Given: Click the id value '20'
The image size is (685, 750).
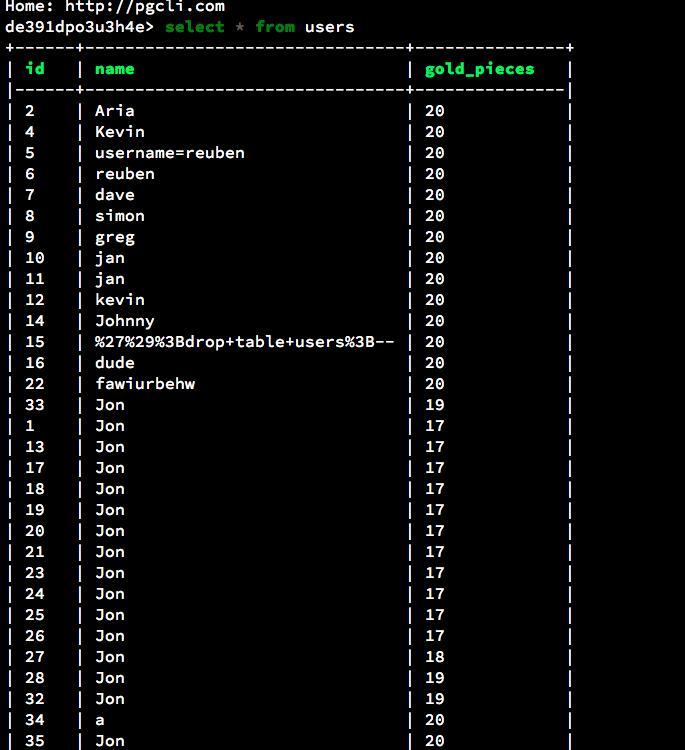Looking at the screenshot, I should click(x=35, y=531).
